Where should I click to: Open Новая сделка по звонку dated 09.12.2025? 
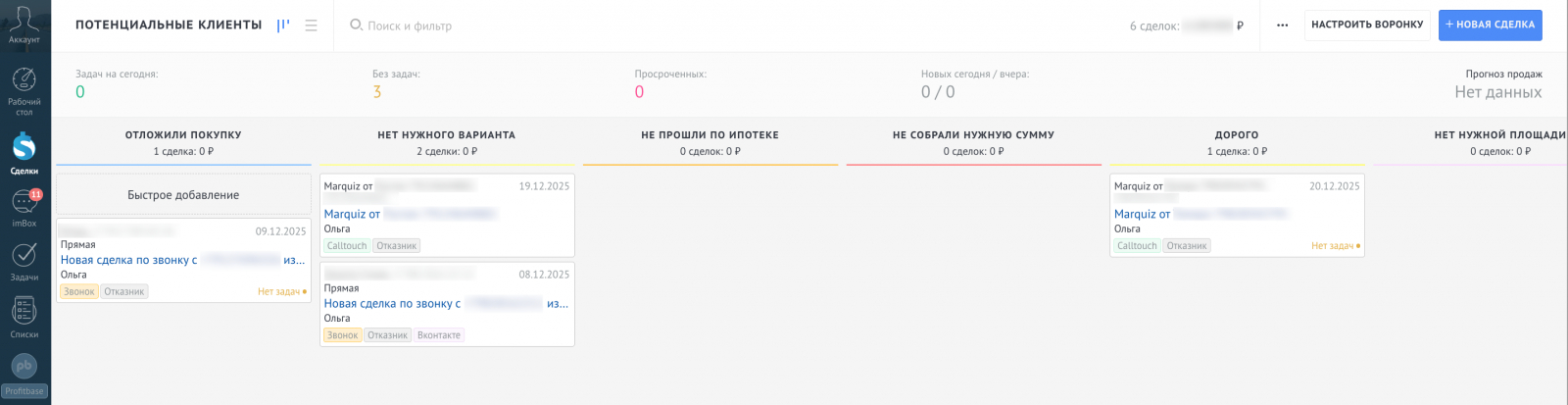(x=128, y=260)
